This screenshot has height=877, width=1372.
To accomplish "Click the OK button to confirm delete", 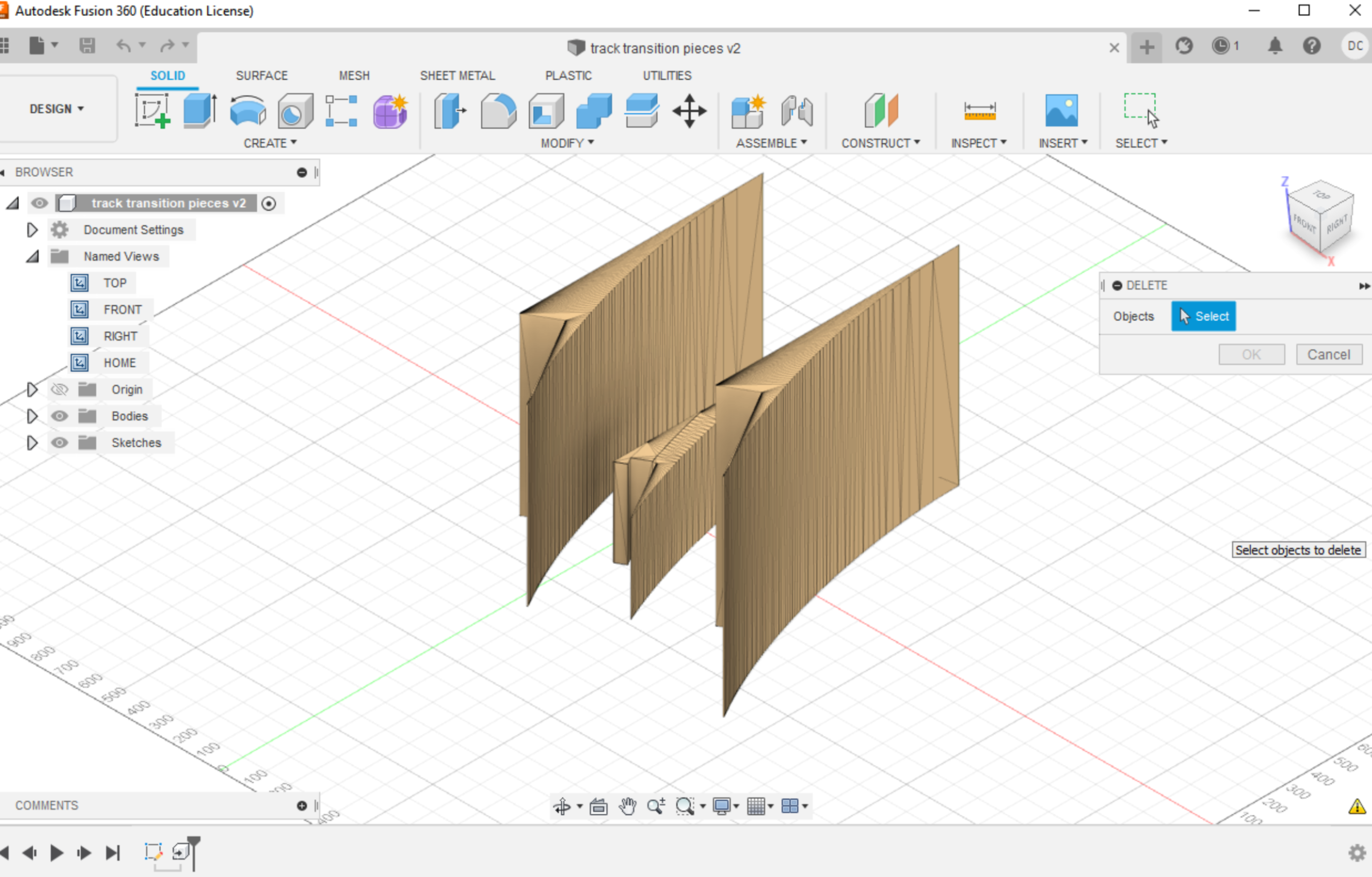I will (1250, 354).
